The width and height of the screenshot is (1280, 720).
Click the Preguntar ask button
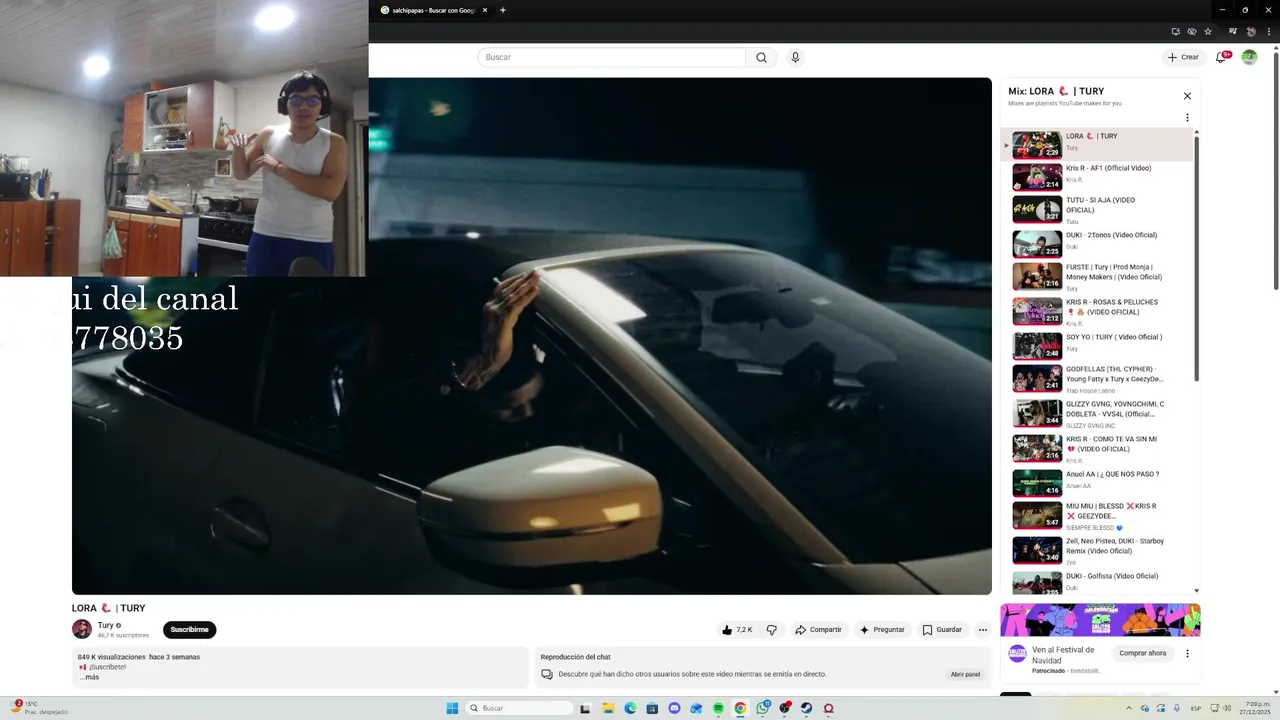coord(882,630)
